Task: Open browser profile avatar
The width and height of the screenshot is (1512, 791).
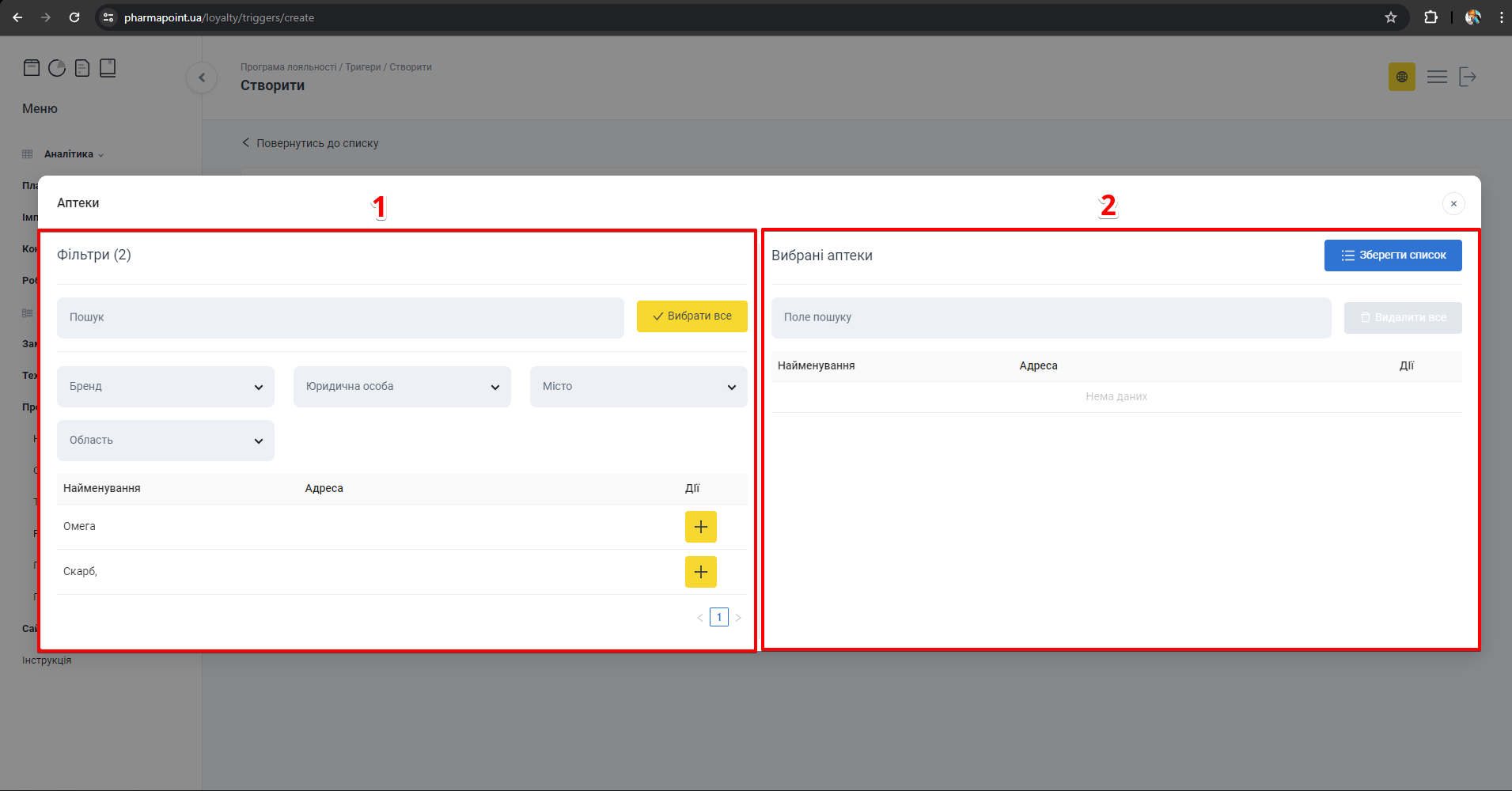Action: tap(1473, 17)
